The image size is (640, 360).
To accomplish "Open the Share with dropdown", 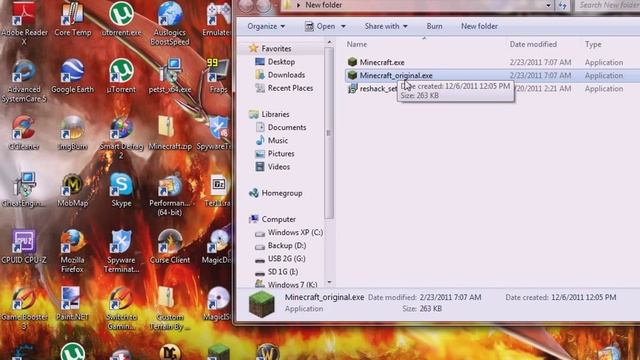I will pos(386,26).
